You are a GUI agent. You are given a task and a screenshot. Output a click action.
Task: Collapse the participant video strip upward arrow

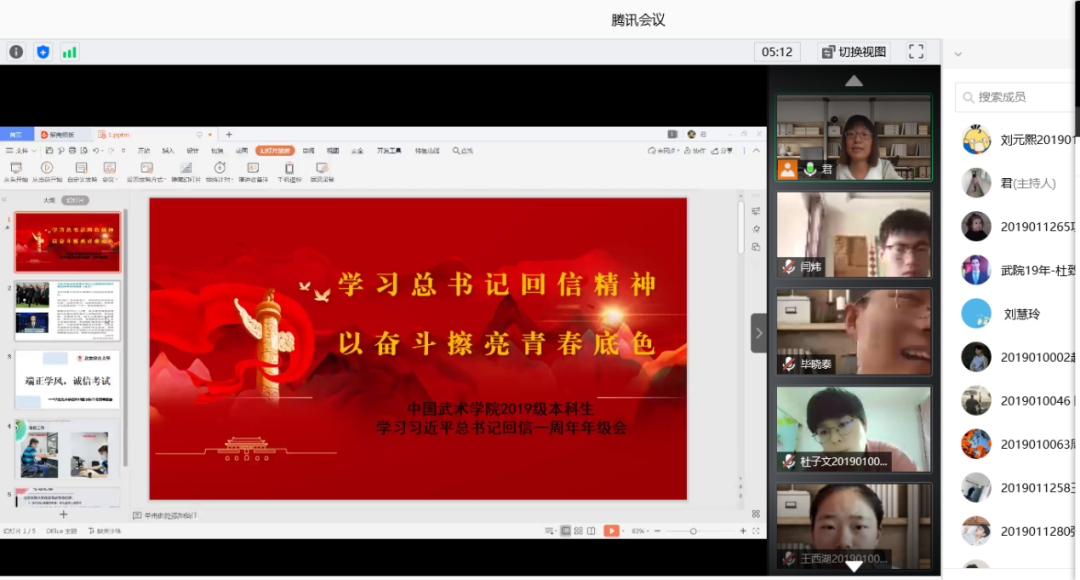coord(854,81)
